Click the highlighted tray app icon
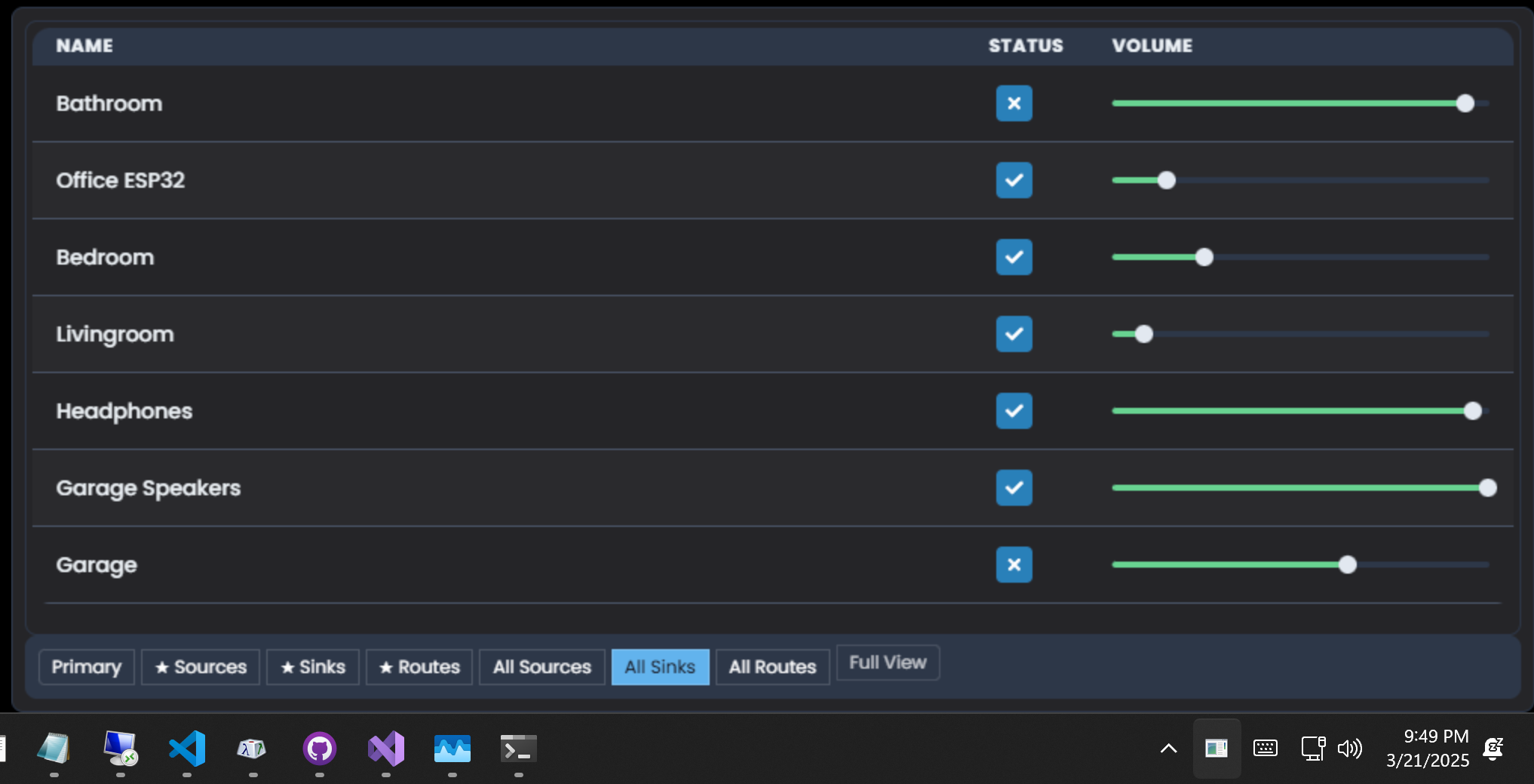This screenshot has width=1534, height=784. [1216, 748]
